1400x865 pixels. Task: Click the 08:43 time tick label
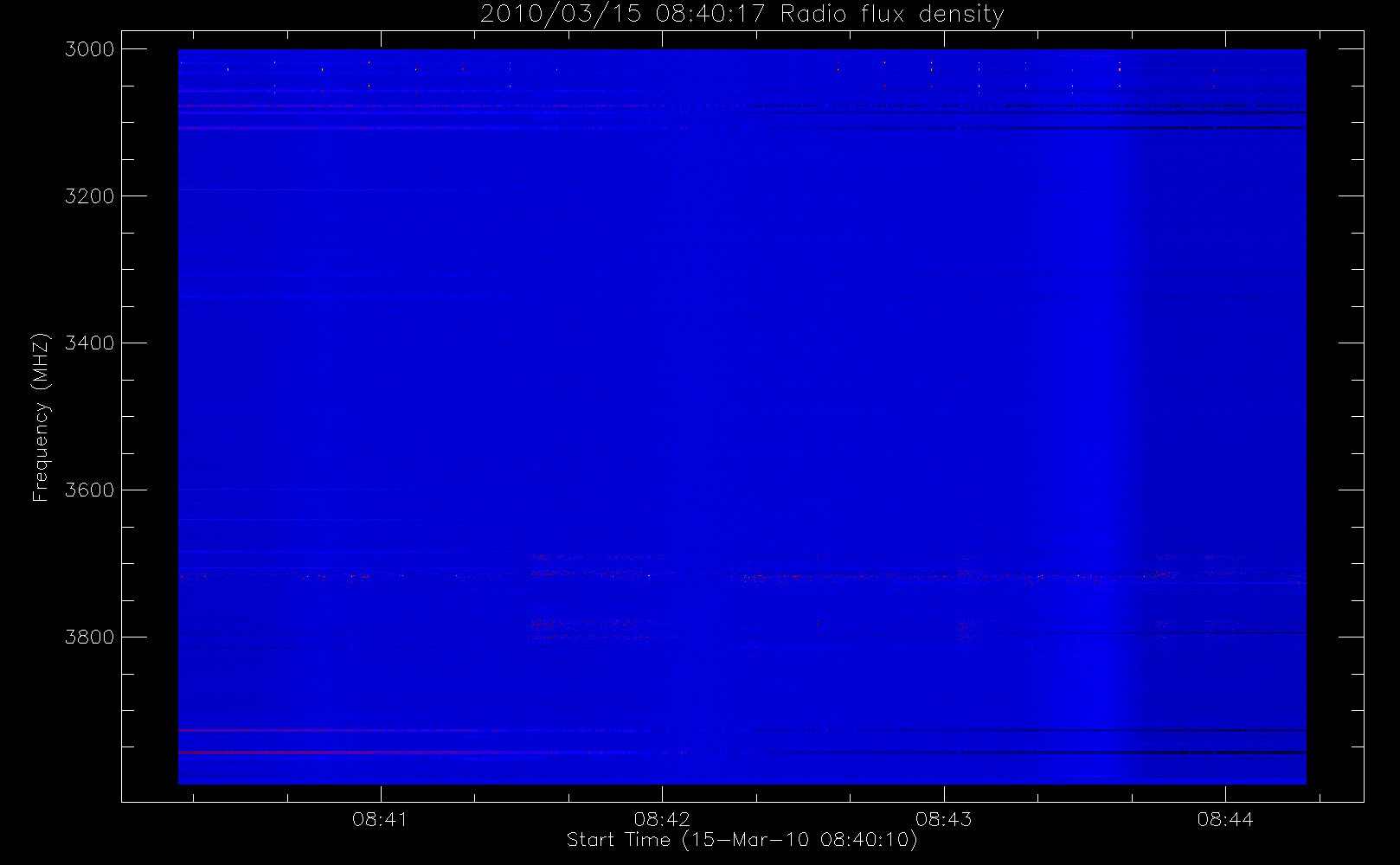pos(943,819)
